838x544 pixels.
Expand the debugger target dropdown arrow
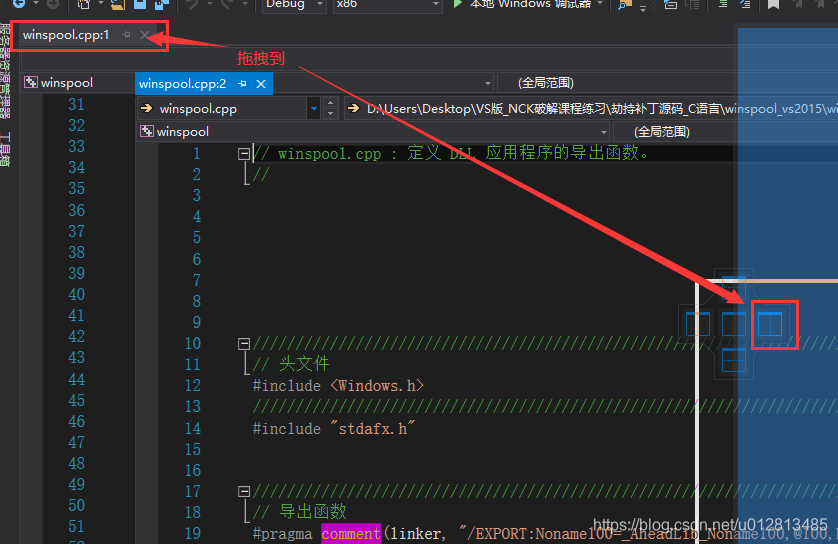pyautogui.click(x=600, y=4)
